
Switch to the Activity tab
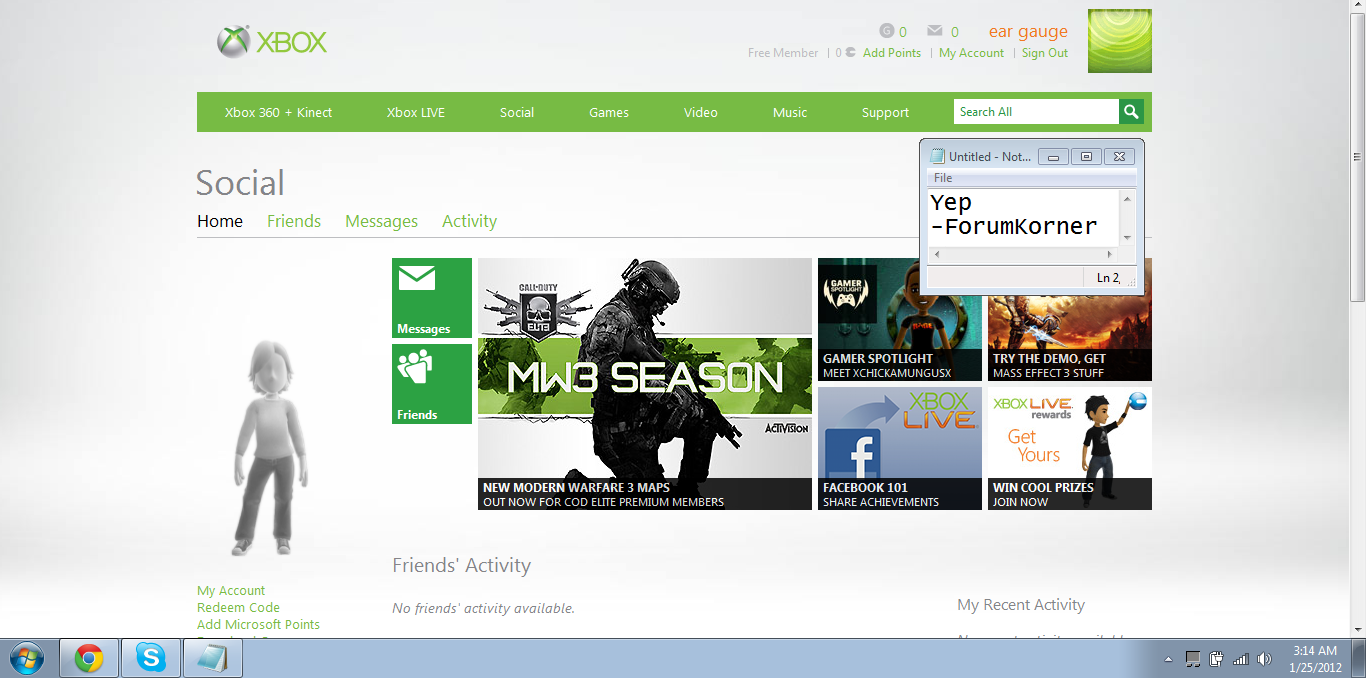469,221
